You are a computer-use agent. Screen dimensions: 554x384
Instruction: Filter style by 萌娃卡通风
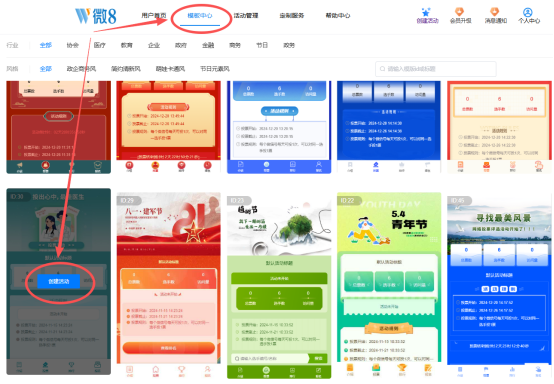(170, 69)
